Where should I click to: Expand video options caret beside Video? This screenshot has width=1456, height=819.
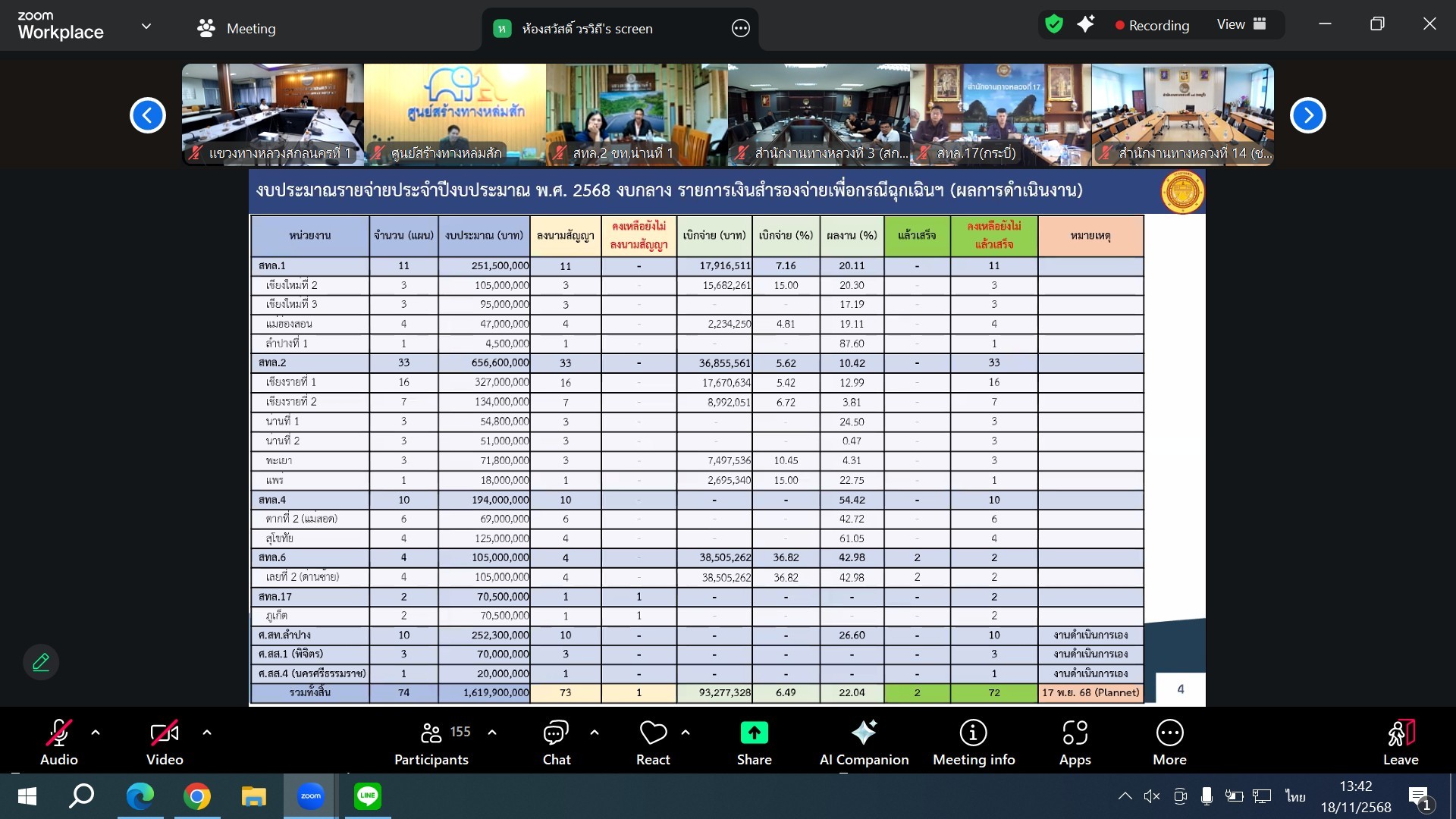click(x=207, y=733)
